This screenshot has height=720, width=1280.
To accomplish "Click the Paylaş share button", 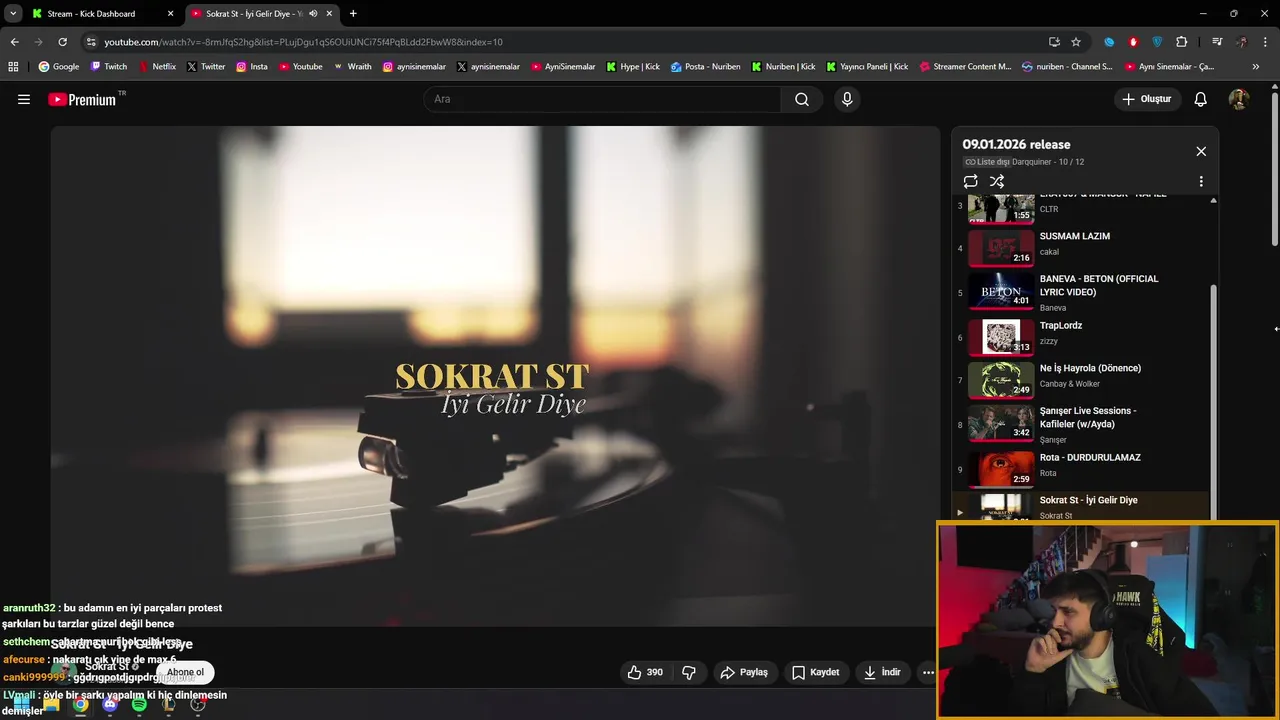I will (744, 672).
